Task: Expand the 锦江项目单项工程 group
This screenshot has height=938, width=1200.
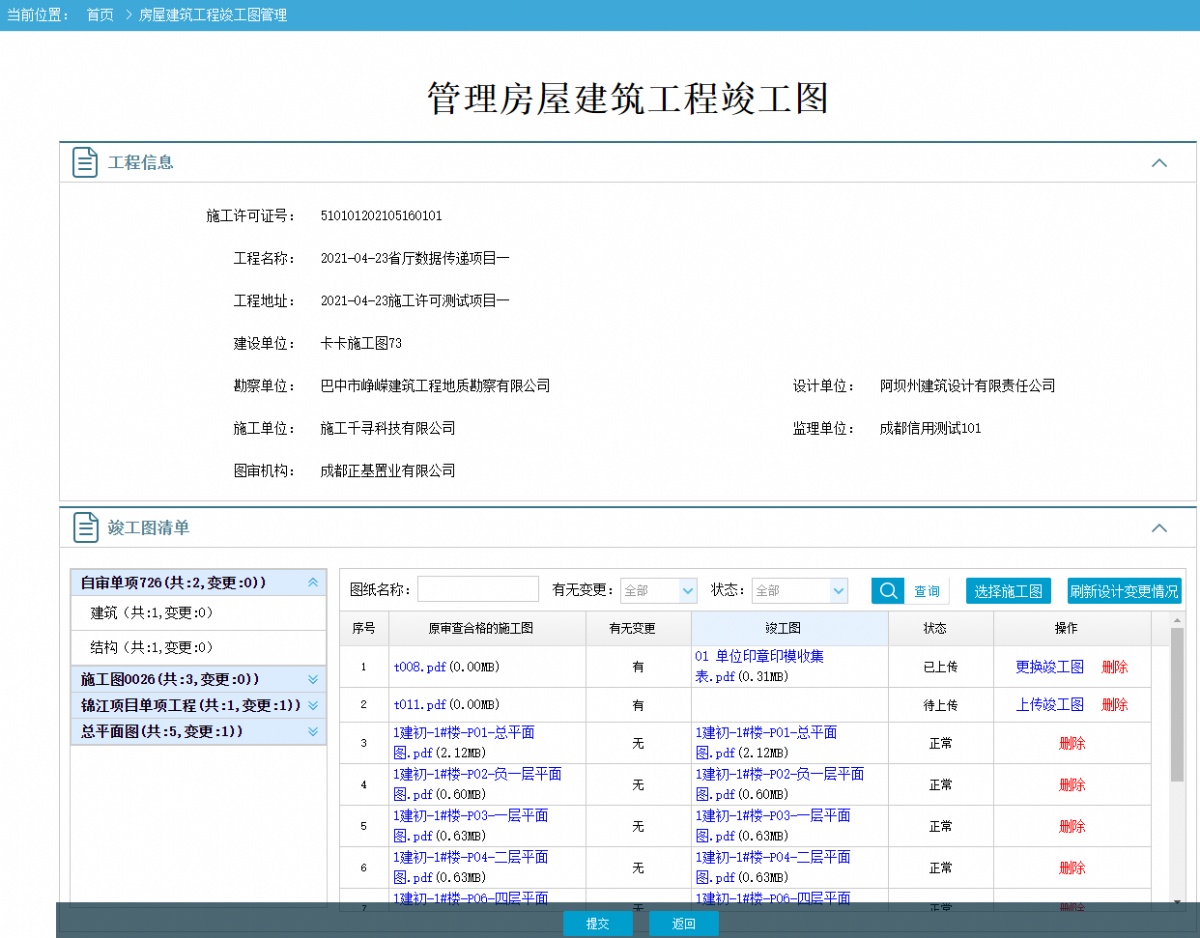Action: click(313, 705)
